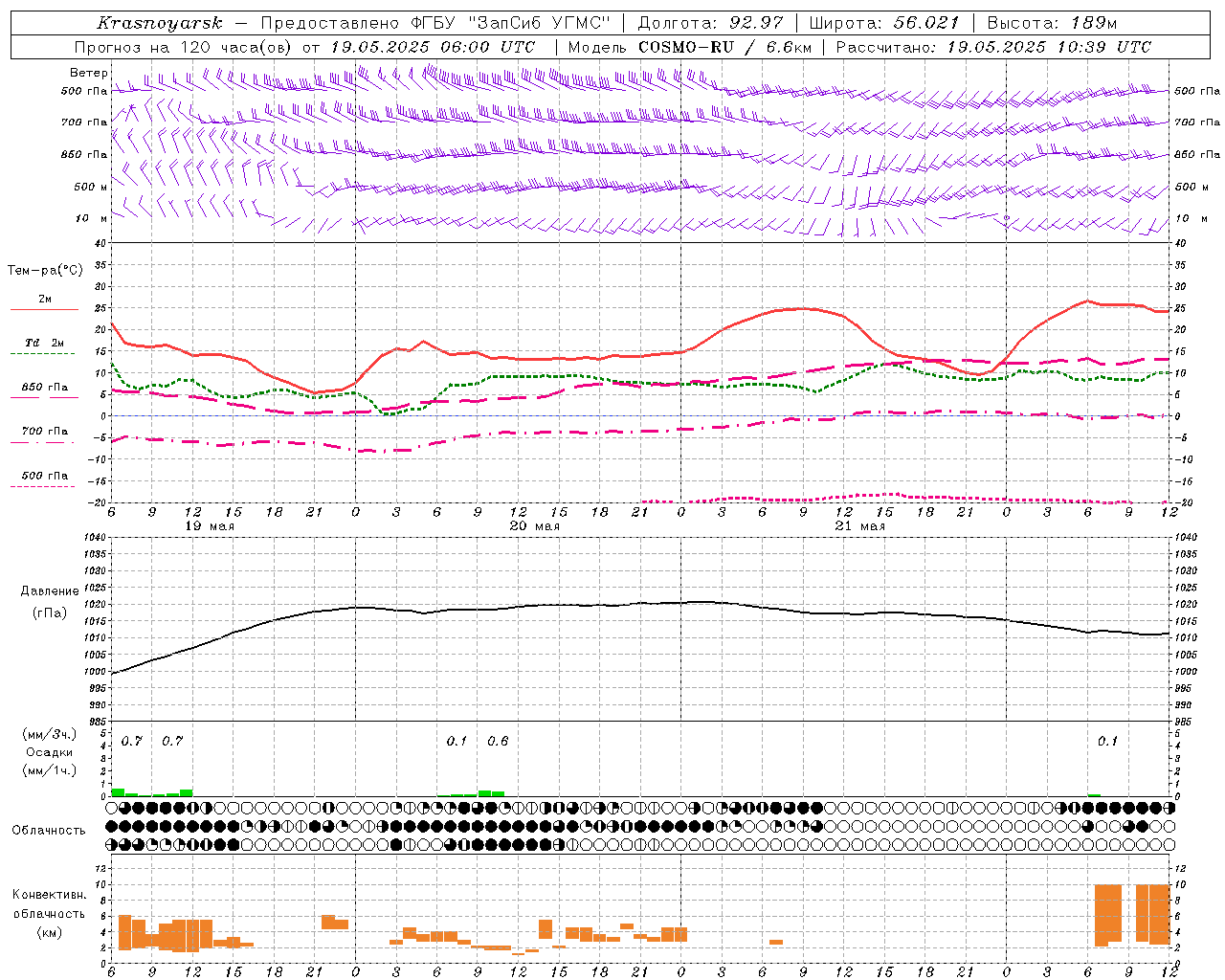Click the Рассчитано: 19.05.2025 10:39 UTC timestamp
1225x980 pixels.
[x=993, y=47]
